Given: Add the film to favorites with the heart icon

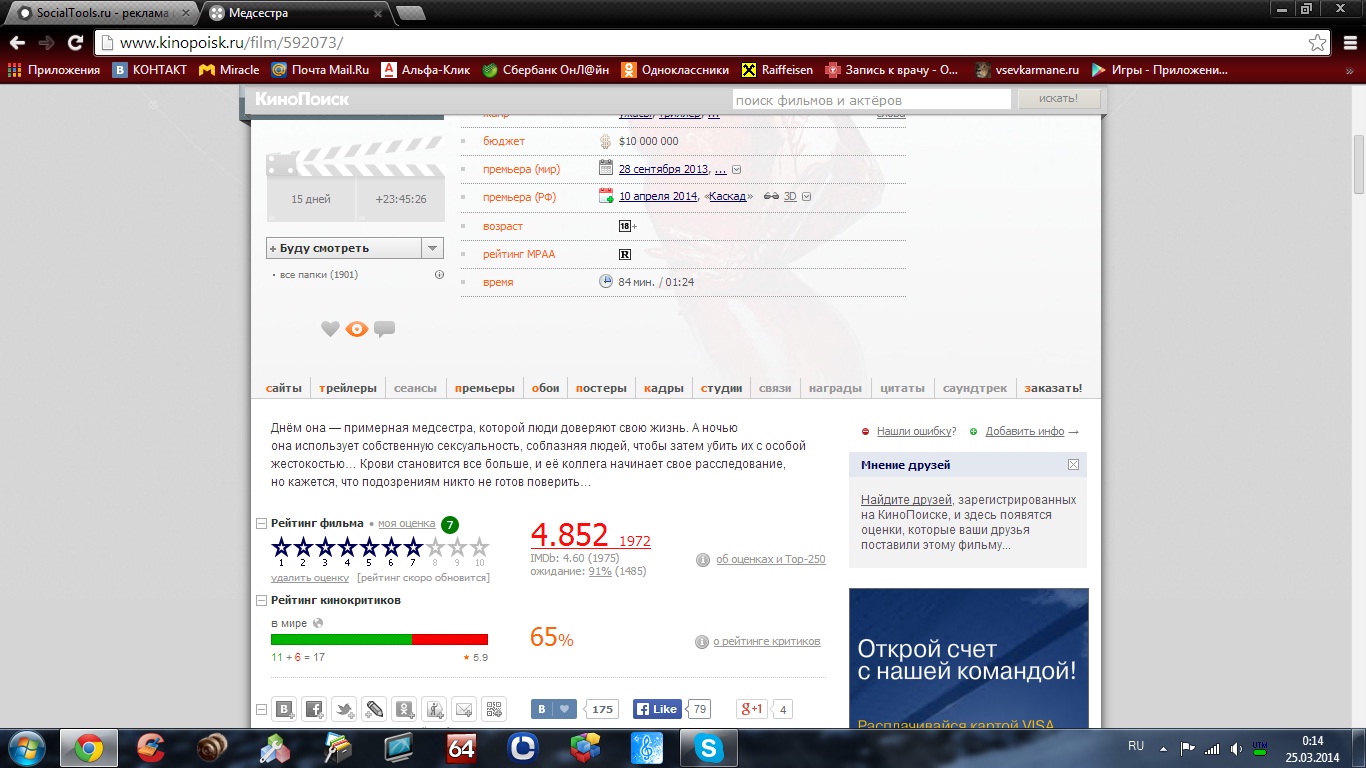Looking at the screenshot, I should (x=330, y=328).
